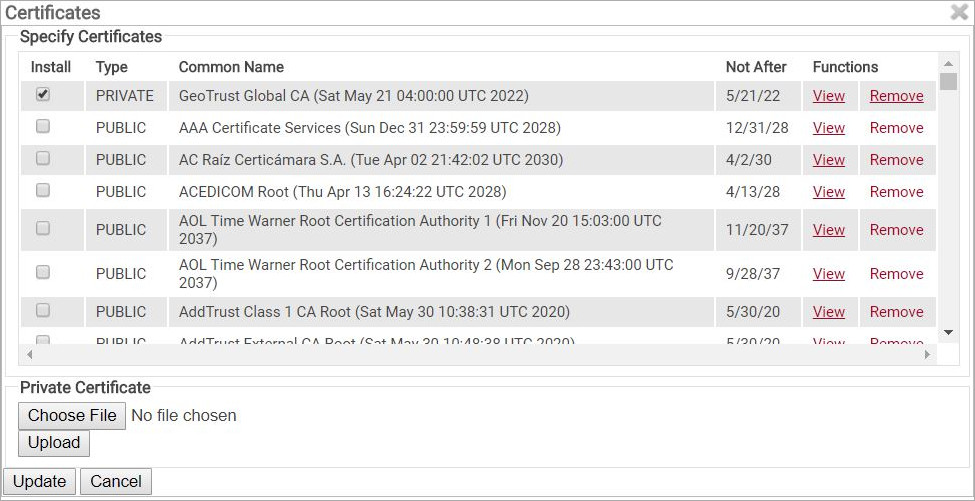Cancel the certificate changes
This screenshot has height=501, width=975.
(116, 481)
